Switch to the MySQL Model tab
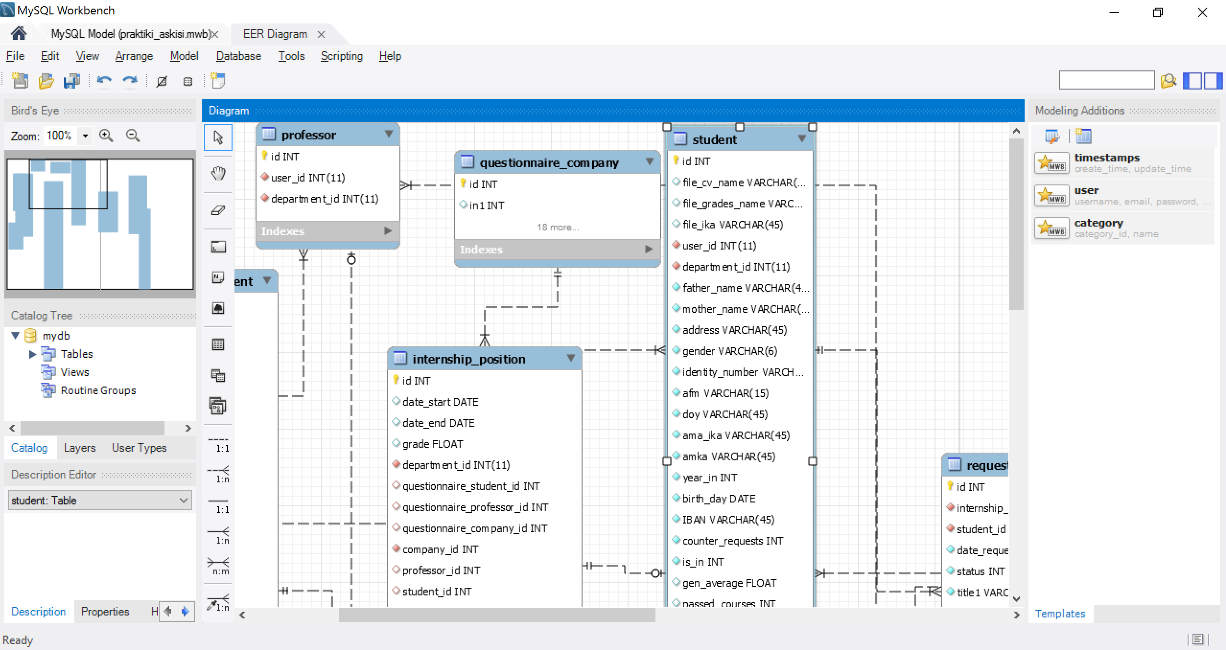Image resolution: width=1226 pixels, height=650 pixels. (129, 34)
